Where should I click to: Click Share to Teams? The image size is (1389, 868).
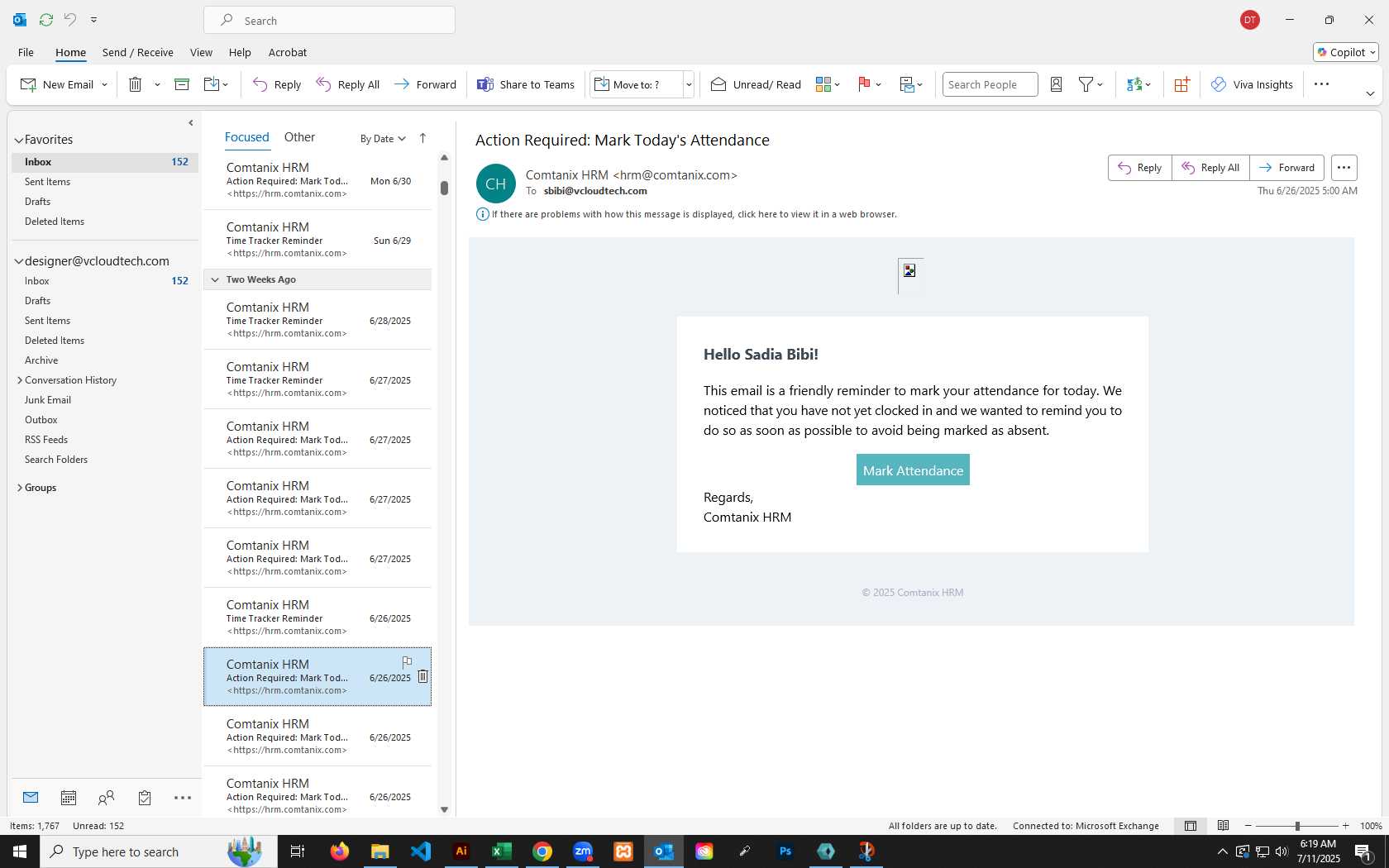pyautogui.click(x=526, y=84)
